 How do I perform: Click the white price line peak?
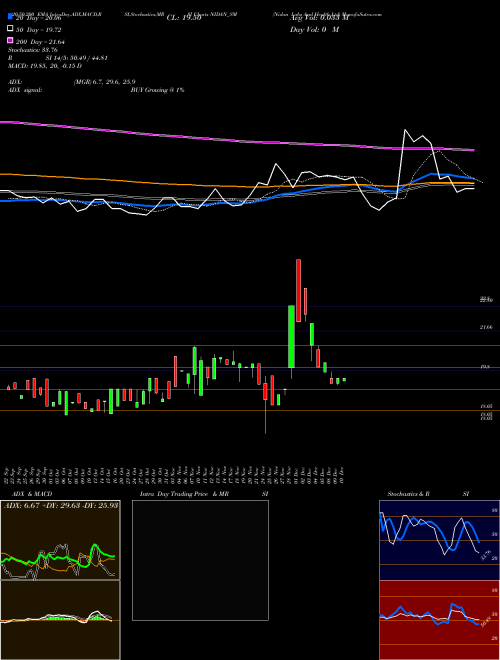pyautogui.click(x=405, y=130)
